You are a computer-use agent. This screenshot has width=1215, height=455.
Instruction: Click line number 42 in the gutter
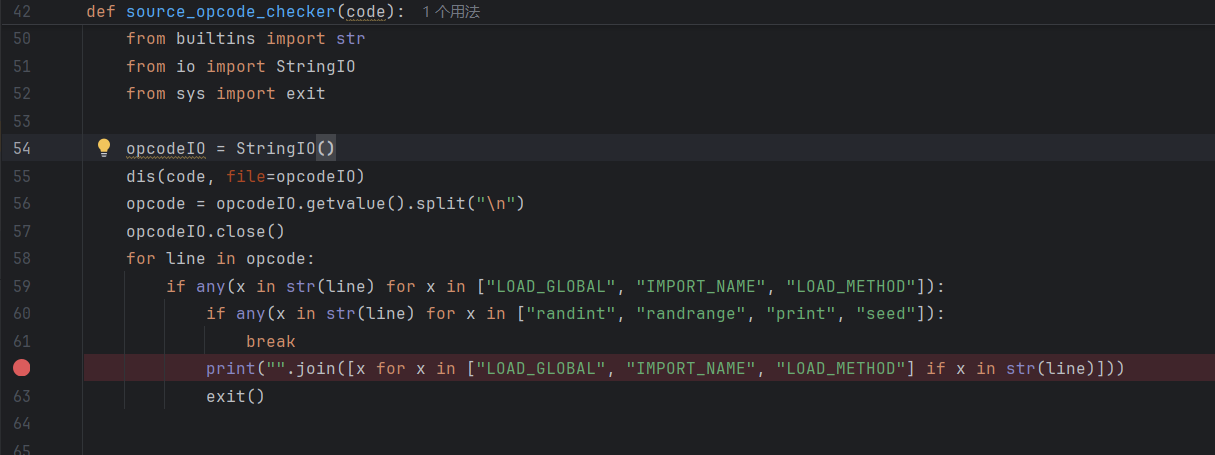click(x=22, y=12)
